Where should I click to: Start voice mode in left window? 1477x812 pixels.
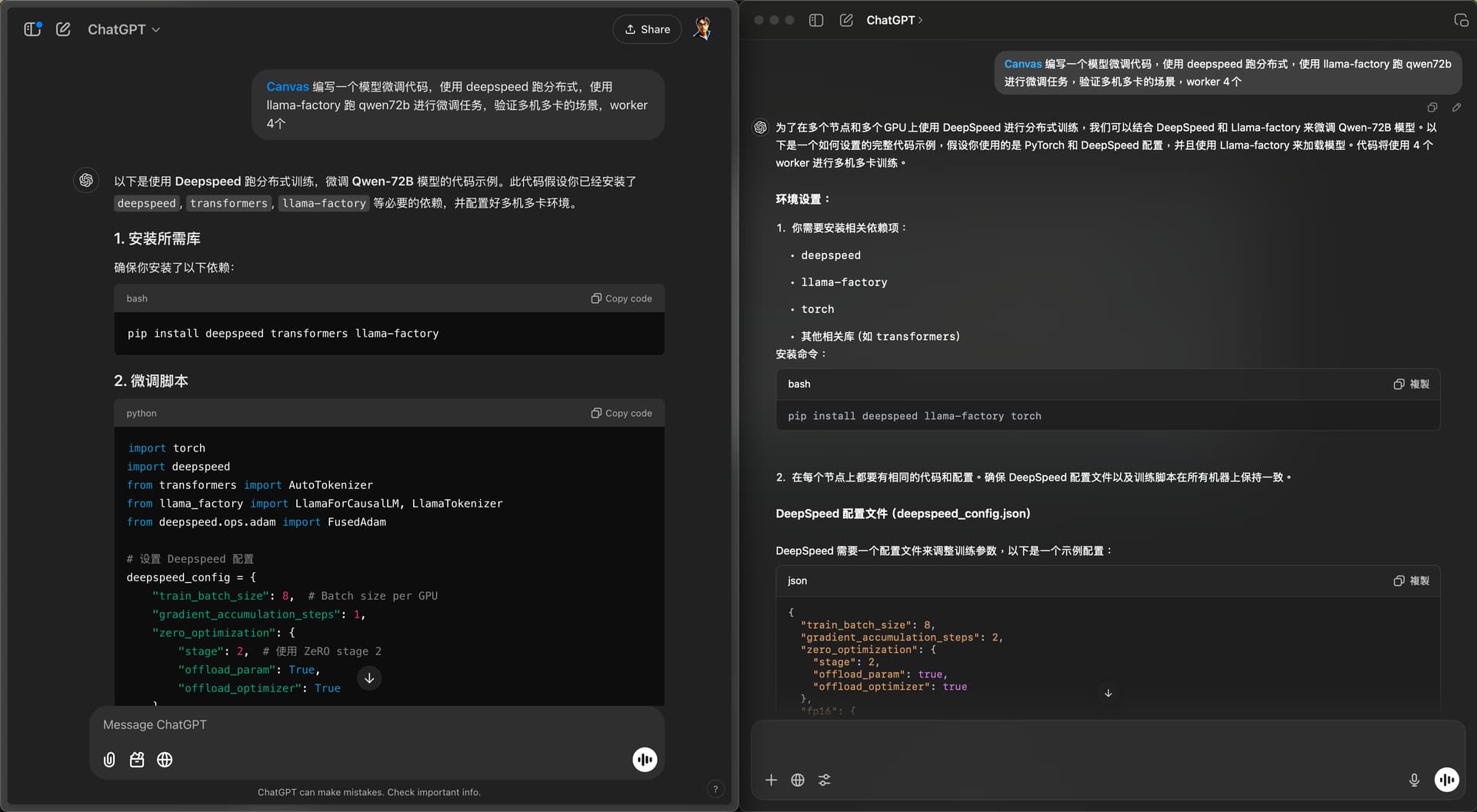tap(645, 760)
